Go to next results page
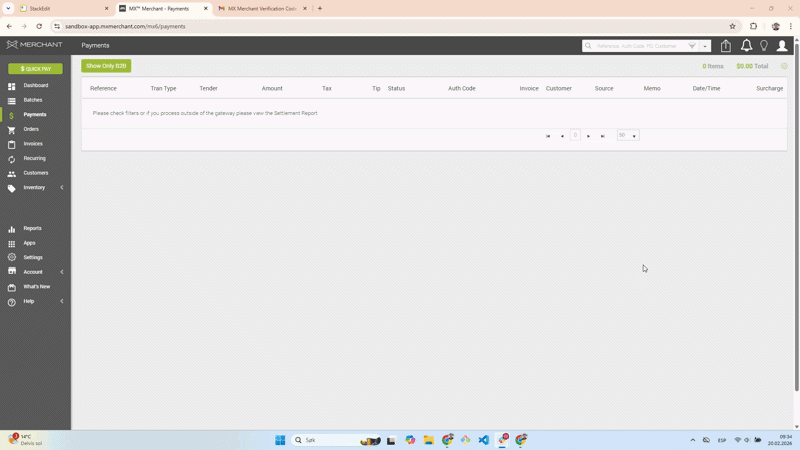The width and height of the screenshot is (800, 450). pos(588,136)
